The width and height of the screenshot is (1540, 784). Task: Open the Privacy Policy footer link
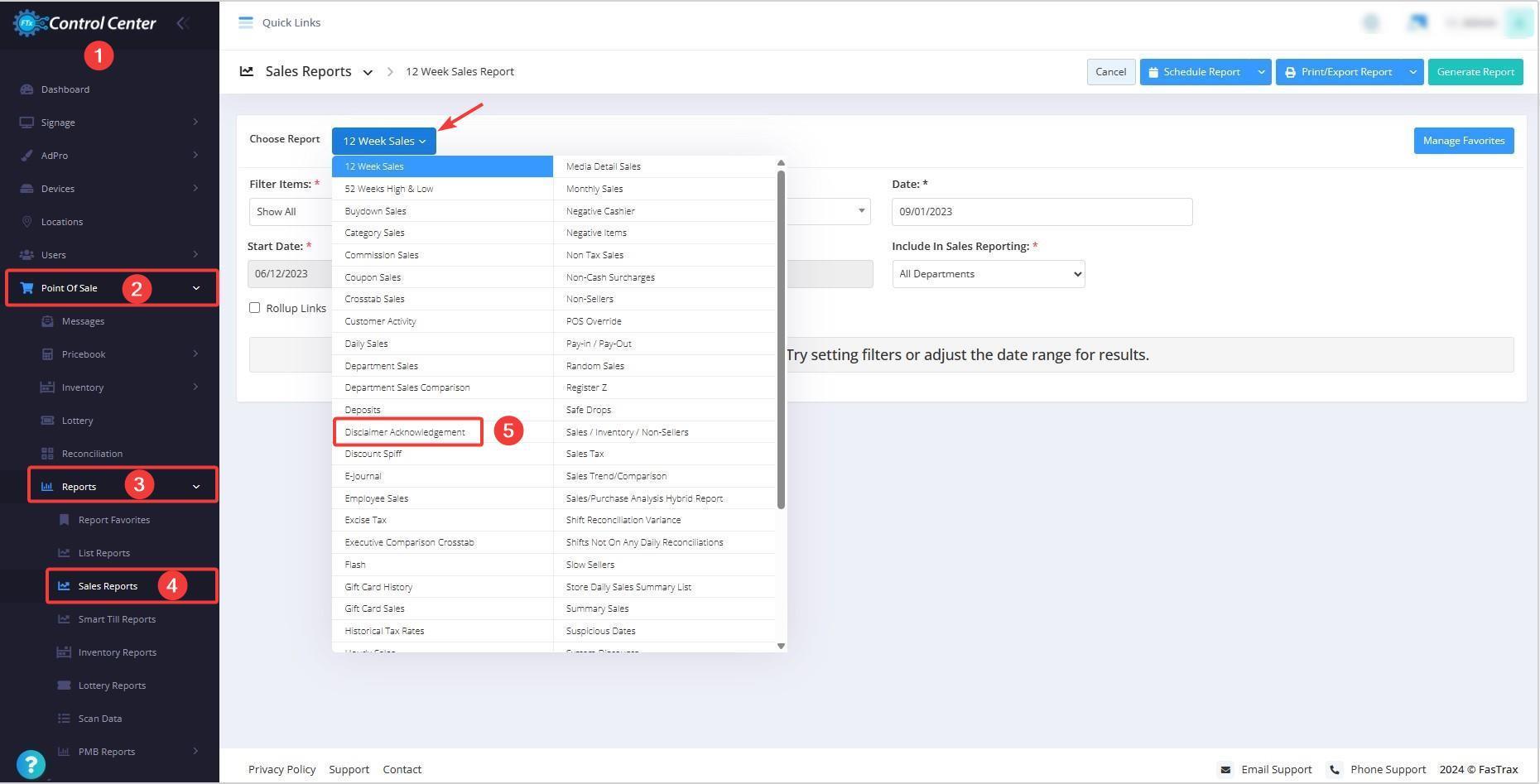click(282, 769)
